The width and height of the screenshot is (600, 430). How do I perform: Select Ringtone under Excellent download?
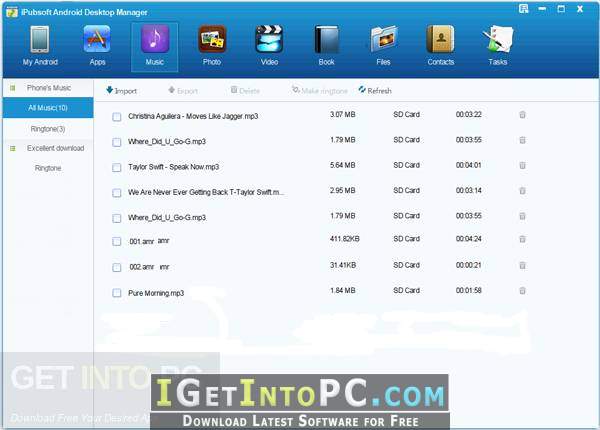(48, 168)
